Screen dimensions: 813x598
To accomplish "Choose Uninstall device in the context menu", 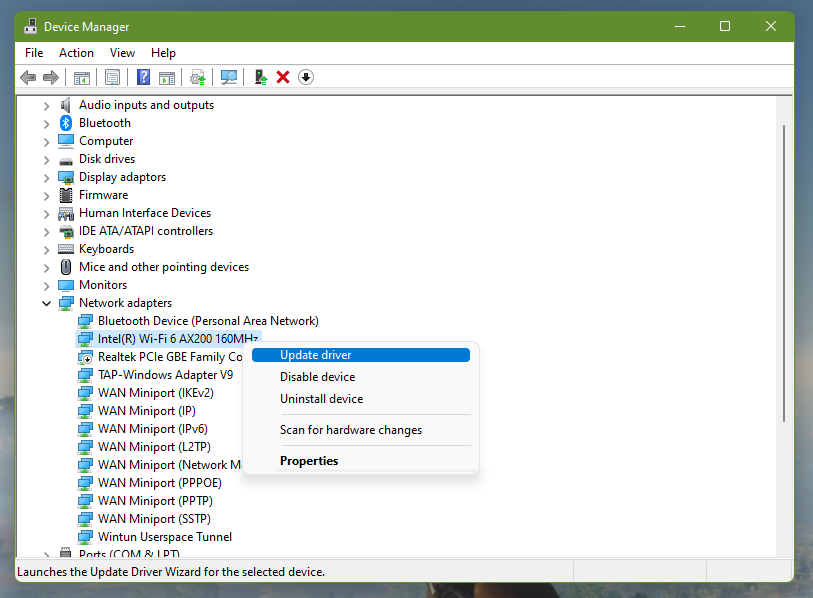I will click(361, 399).
